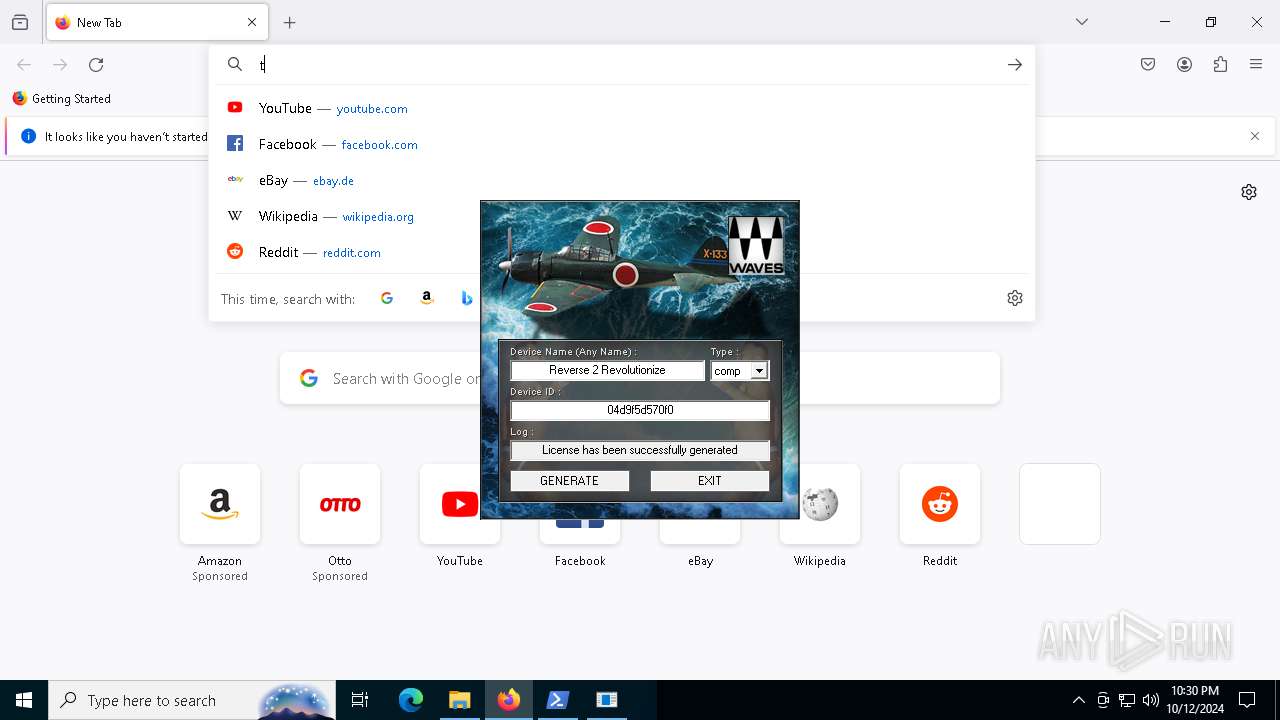Open a new tab with plus button

tap(290, 22)
